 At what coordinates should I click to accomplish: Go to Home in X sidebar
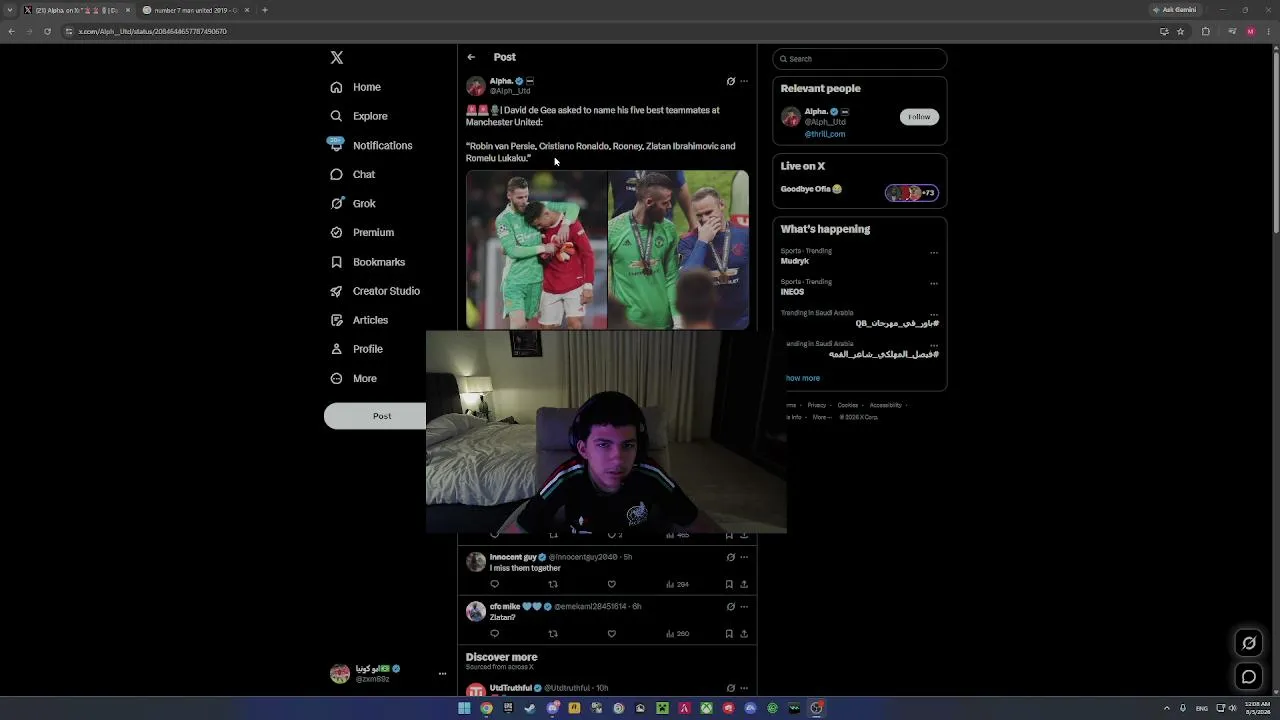coord(356,87)
